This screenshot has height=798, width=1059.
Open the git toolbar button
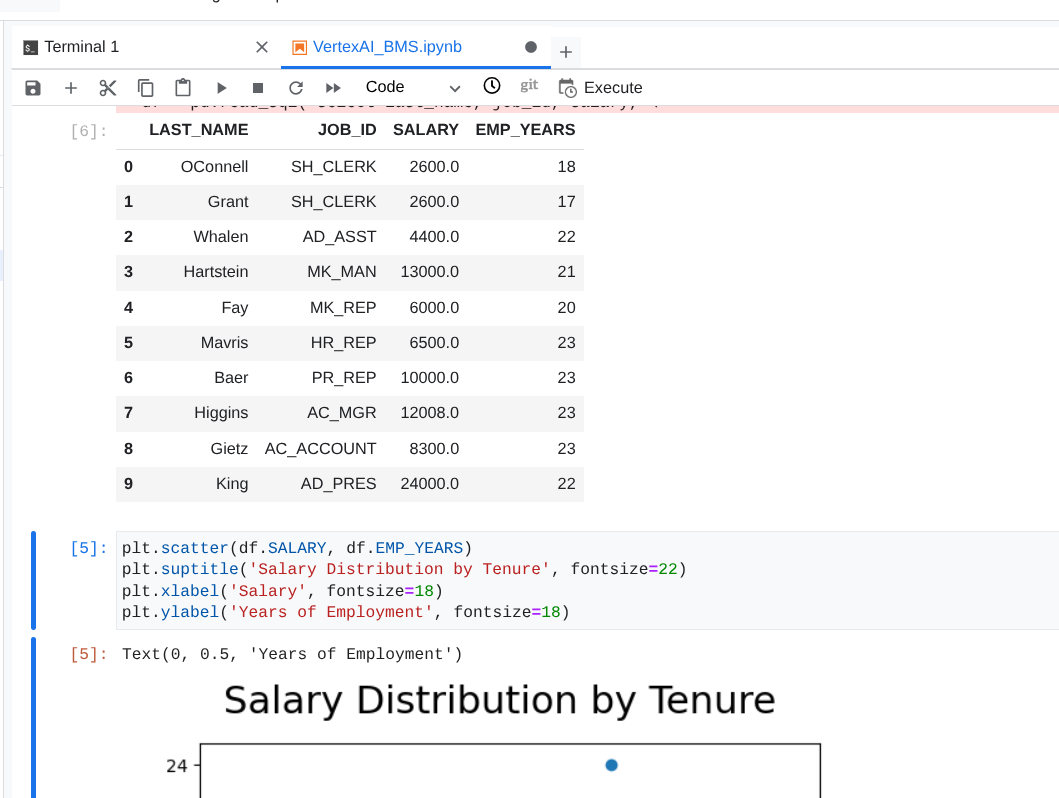click(529, 85)
